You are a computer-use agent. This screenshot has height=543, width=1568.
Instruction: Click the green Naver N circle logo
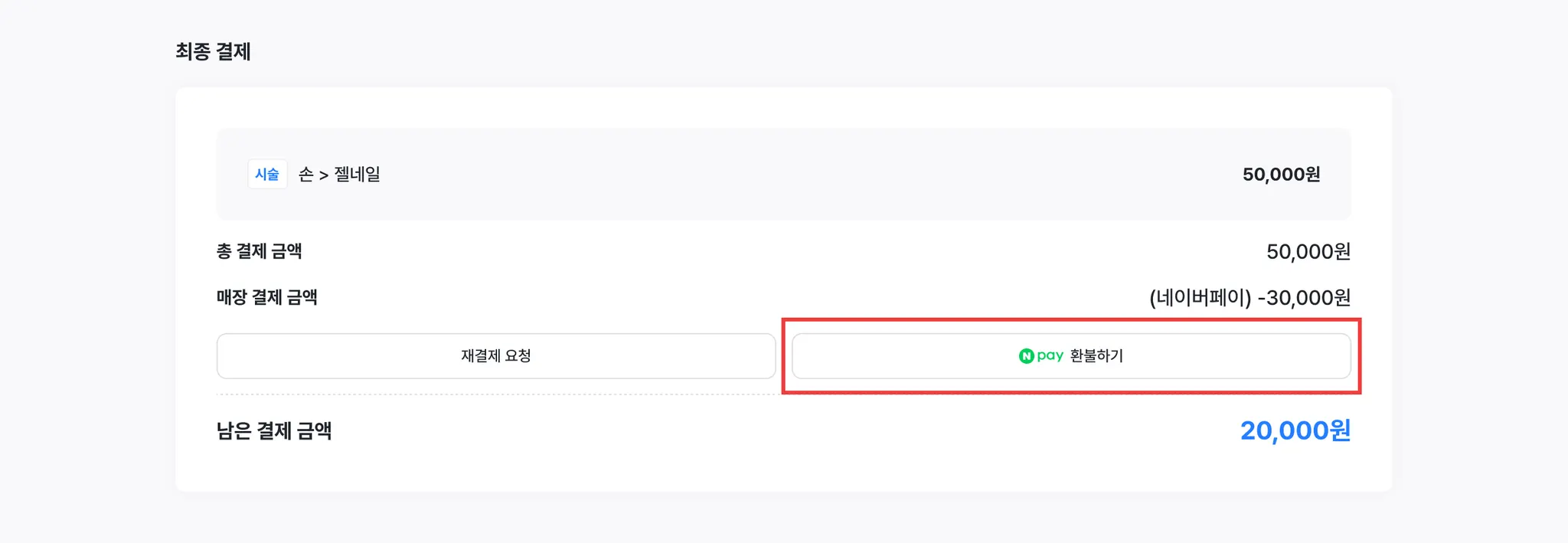pyautogui.click(x=1026, y=356)
